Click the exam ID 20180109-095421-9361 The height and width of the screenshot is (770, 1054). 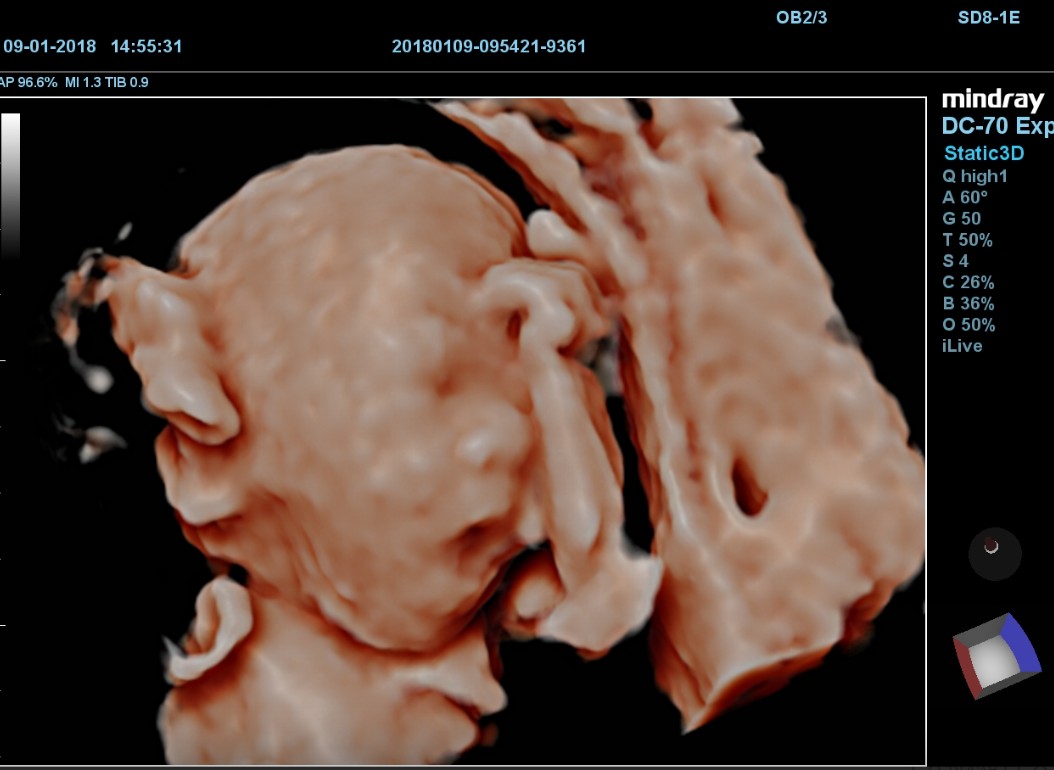[488, 46]
